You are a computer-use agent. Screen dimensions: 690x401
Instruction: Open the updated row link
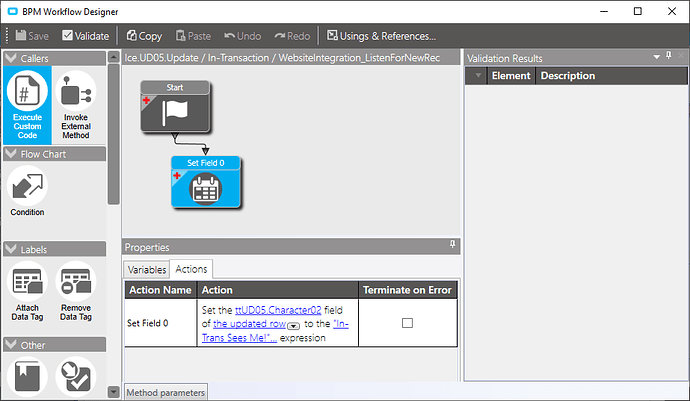tap(250, 324)
